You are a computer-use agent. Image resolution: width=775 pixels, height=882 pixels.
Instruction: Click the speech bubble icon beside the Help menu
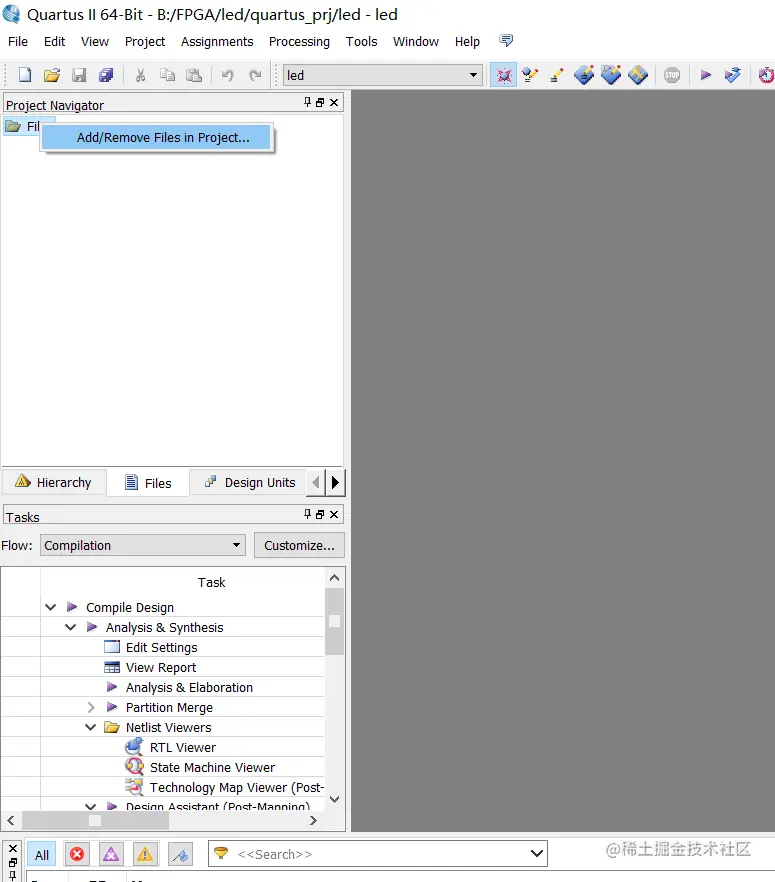coord(506,40)
